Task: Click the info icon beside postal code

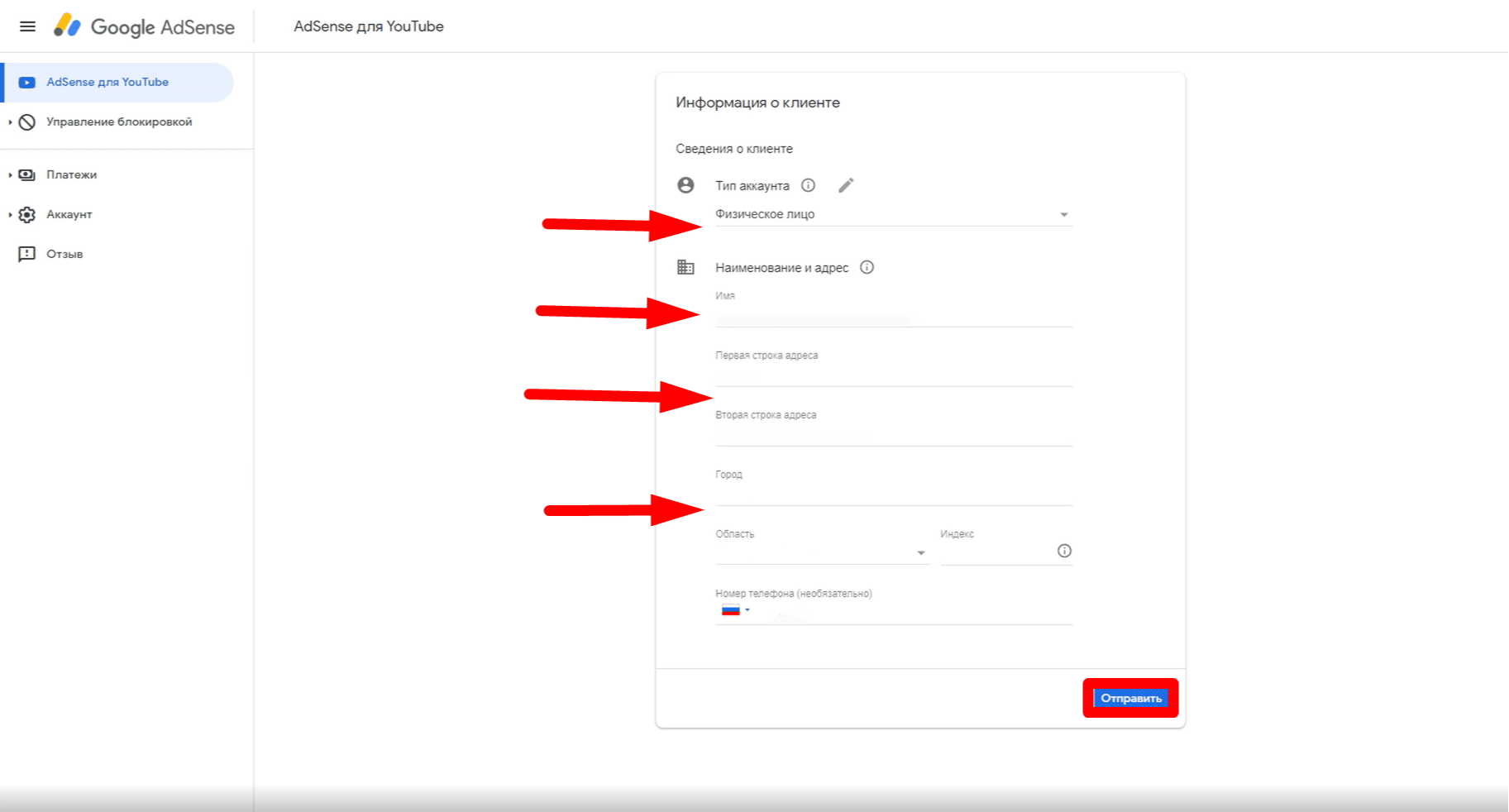Action: point(1064,551)
